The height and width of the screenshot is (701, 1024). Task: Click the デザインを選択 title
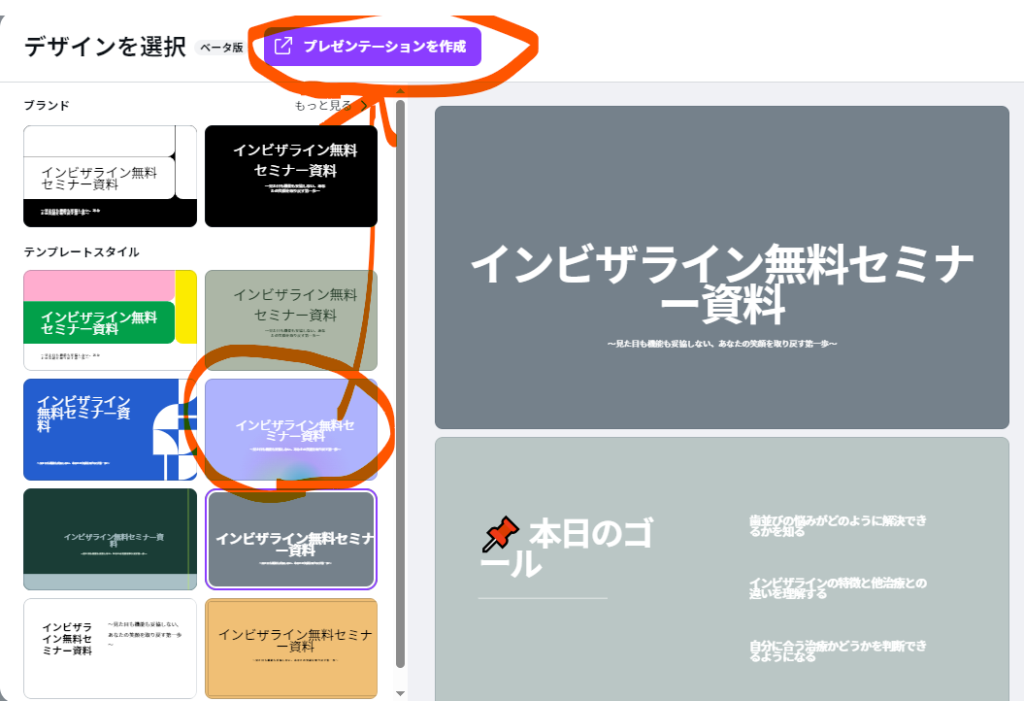pyautogui.click(x=105, y=47)
